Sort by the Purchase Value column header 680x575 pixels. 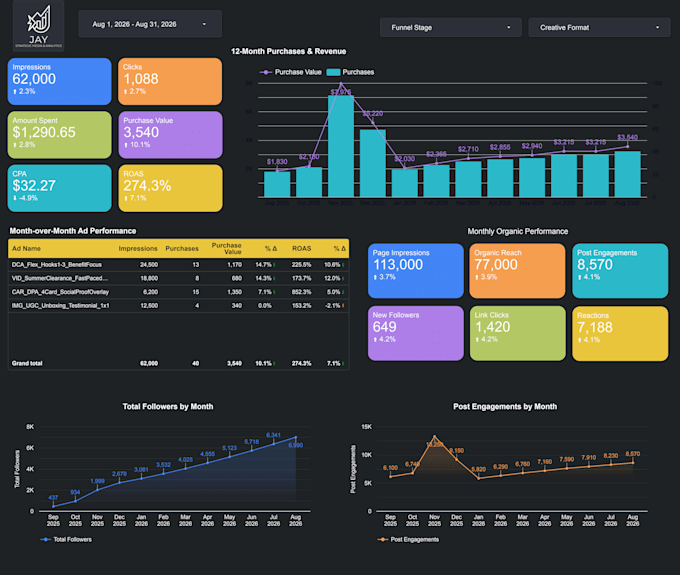(226, 248)
